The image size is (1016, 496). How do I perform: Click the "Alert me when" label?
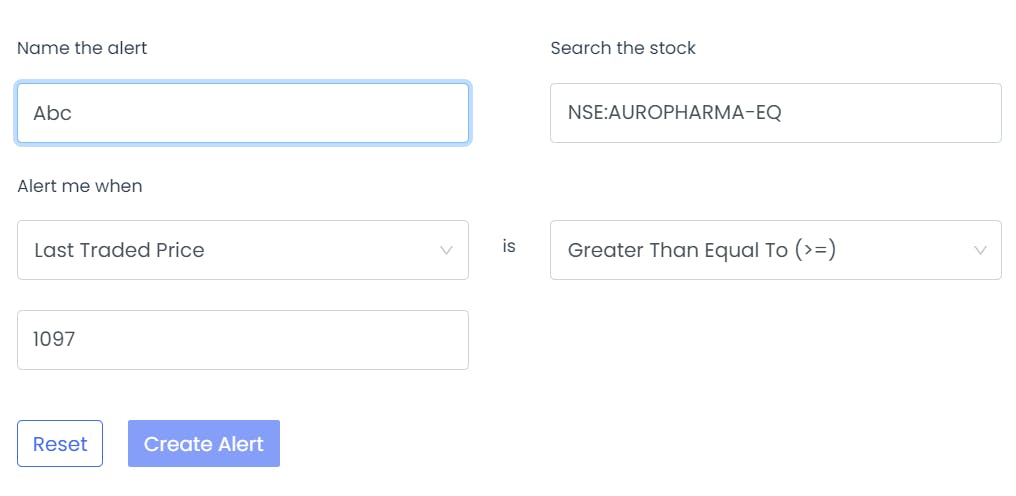click(80, 186)
